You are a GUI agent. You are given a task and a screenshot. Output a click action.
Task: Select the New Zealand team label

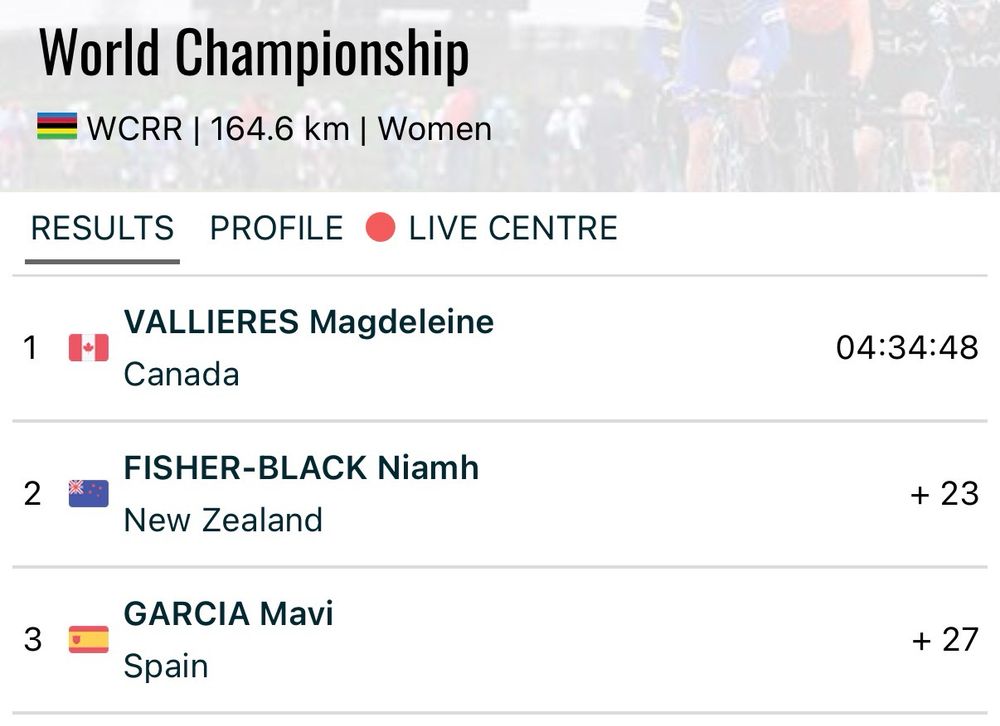[x=223, y=520]
